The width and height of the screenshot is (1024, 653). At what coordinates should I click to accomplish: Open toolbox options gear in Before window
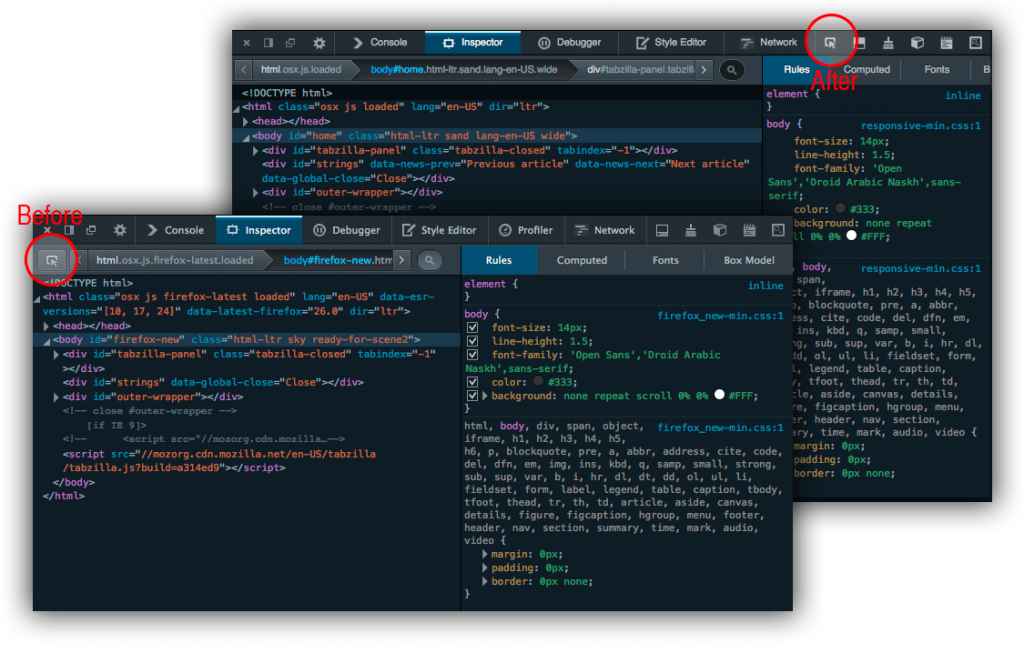click(120, 231)
